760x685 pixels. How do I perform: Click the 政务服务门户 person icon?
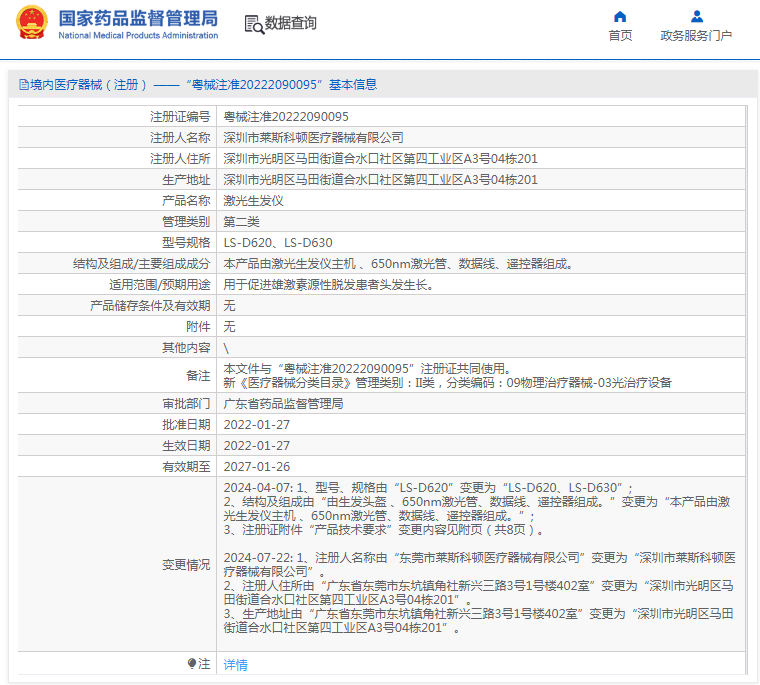coord(696,16)
